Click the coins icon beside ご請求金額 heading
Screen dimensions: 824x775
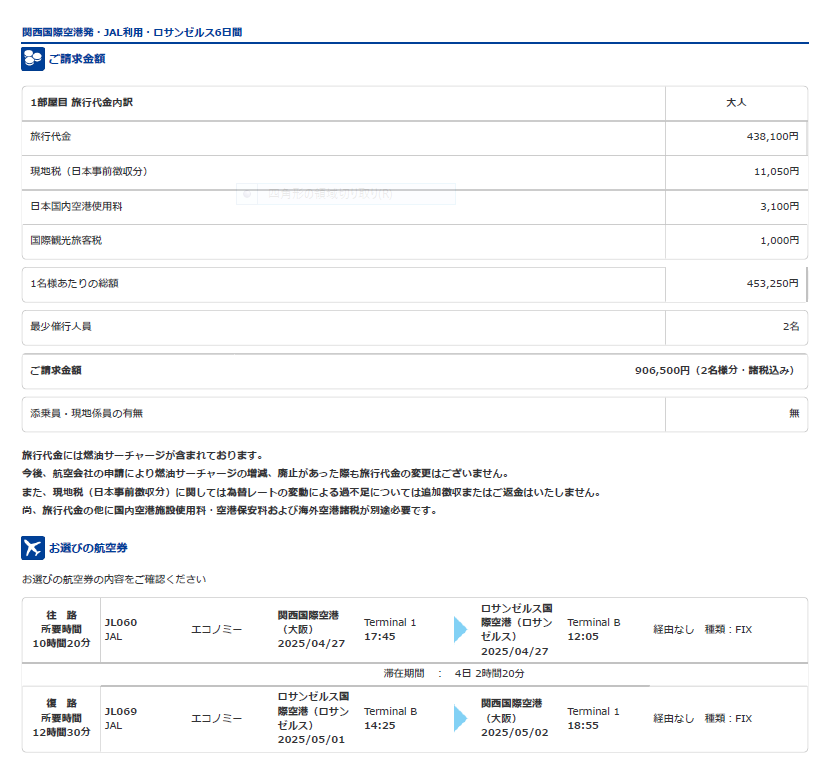tap(33, 59)
